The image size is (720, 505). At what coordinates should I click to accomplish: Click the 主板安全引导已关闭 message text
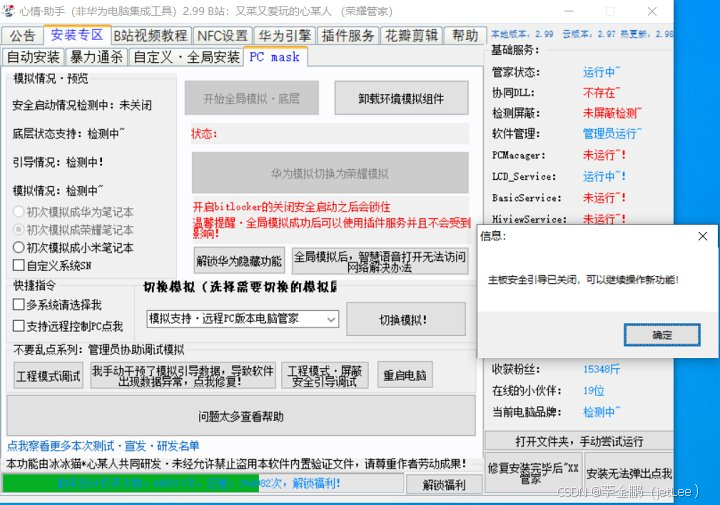pyautogui.click(x=583, y=280)
